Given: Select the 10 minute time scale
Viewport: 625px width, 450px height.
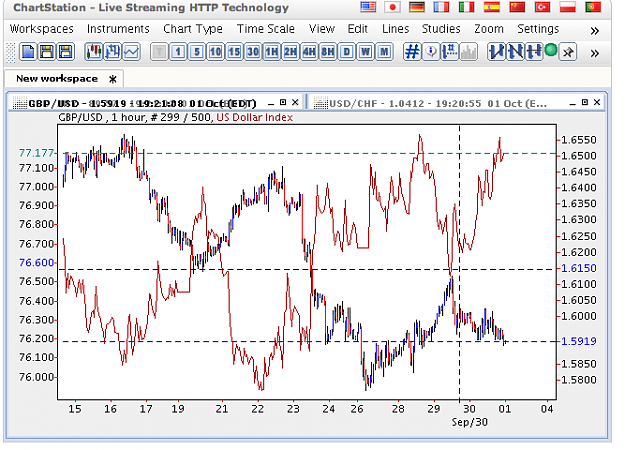Looking at the screenshot, I should (x=216, y=52).
